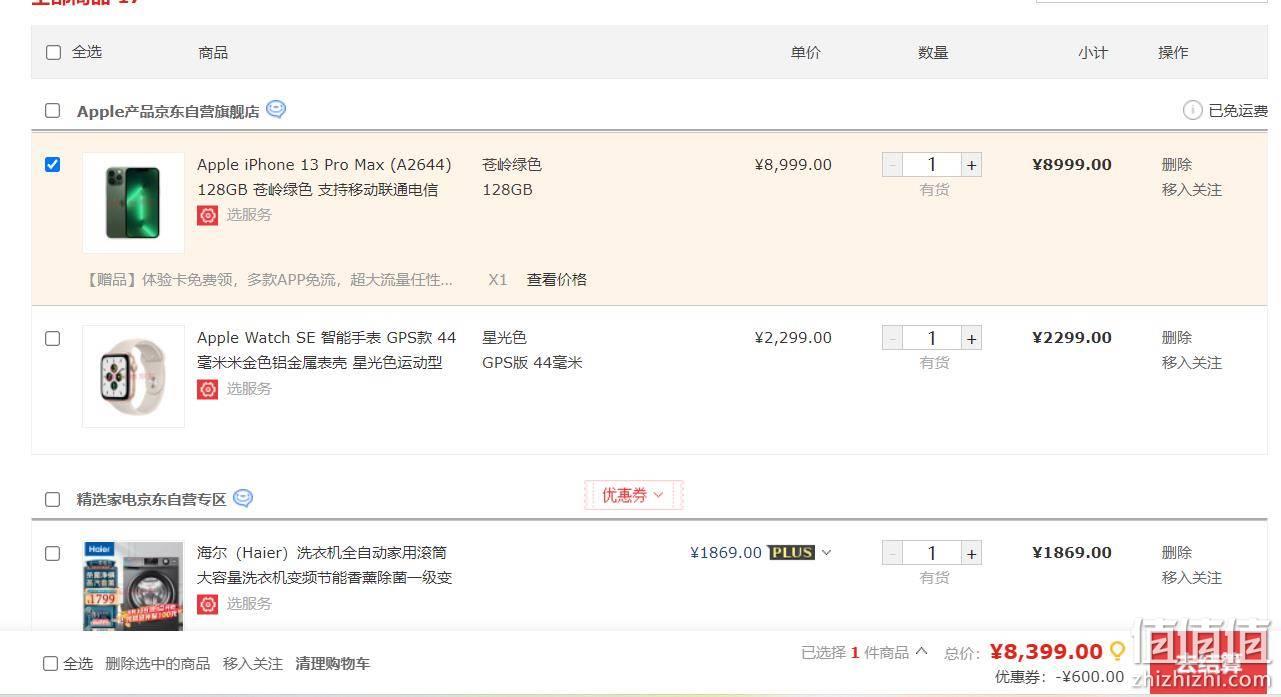Open the Haier washing machine thumbnail
1281x697 pixels.
pos(133,585)
